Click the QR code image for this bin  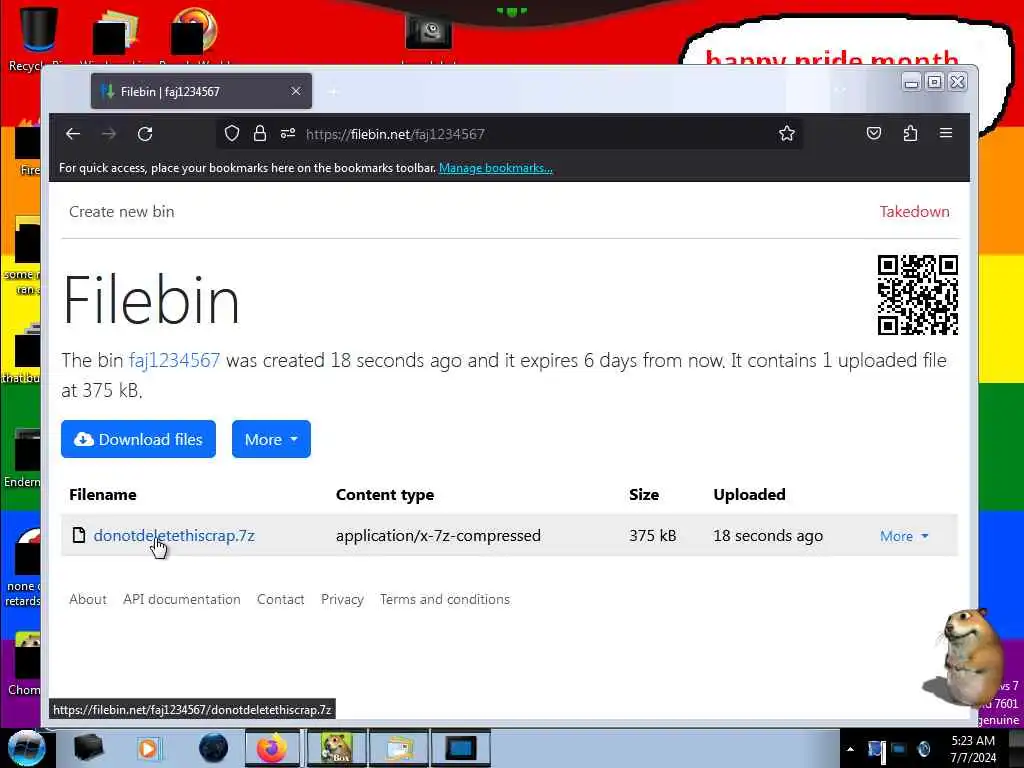click(918, 295)
